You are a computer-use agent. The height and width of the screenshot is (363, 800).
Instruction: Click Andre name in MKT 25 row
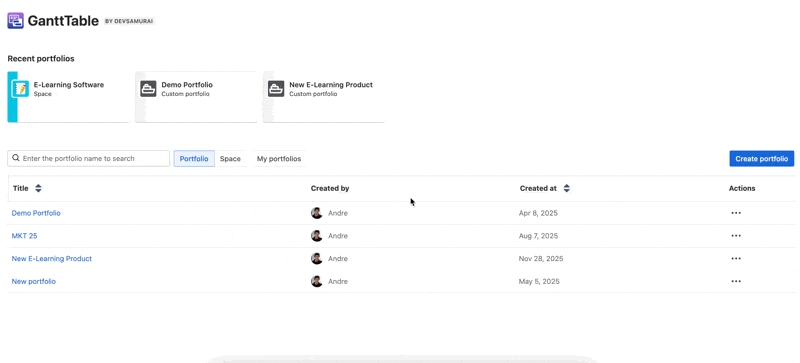coord(338,236)
